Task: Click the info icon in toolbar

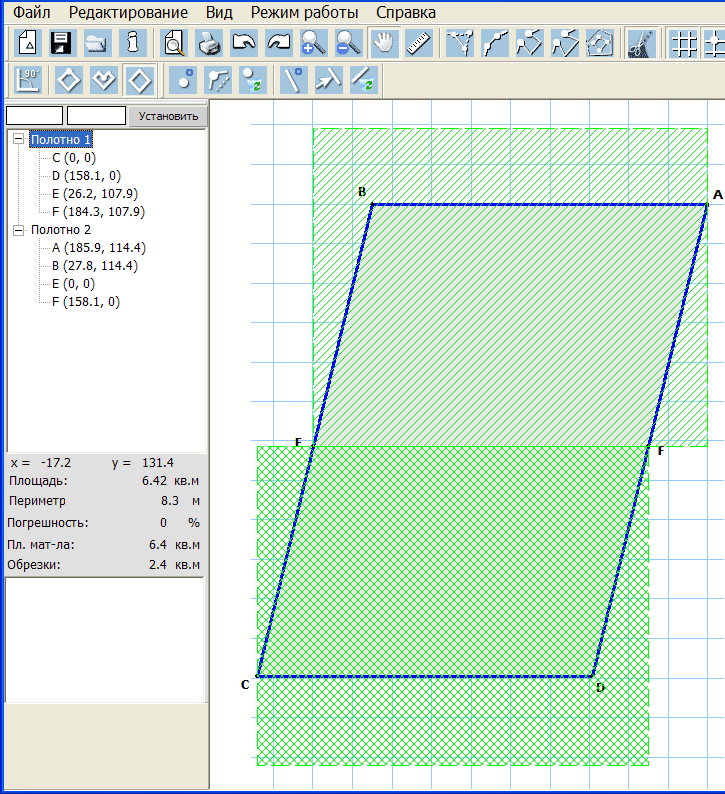Action: coord(133,43)
